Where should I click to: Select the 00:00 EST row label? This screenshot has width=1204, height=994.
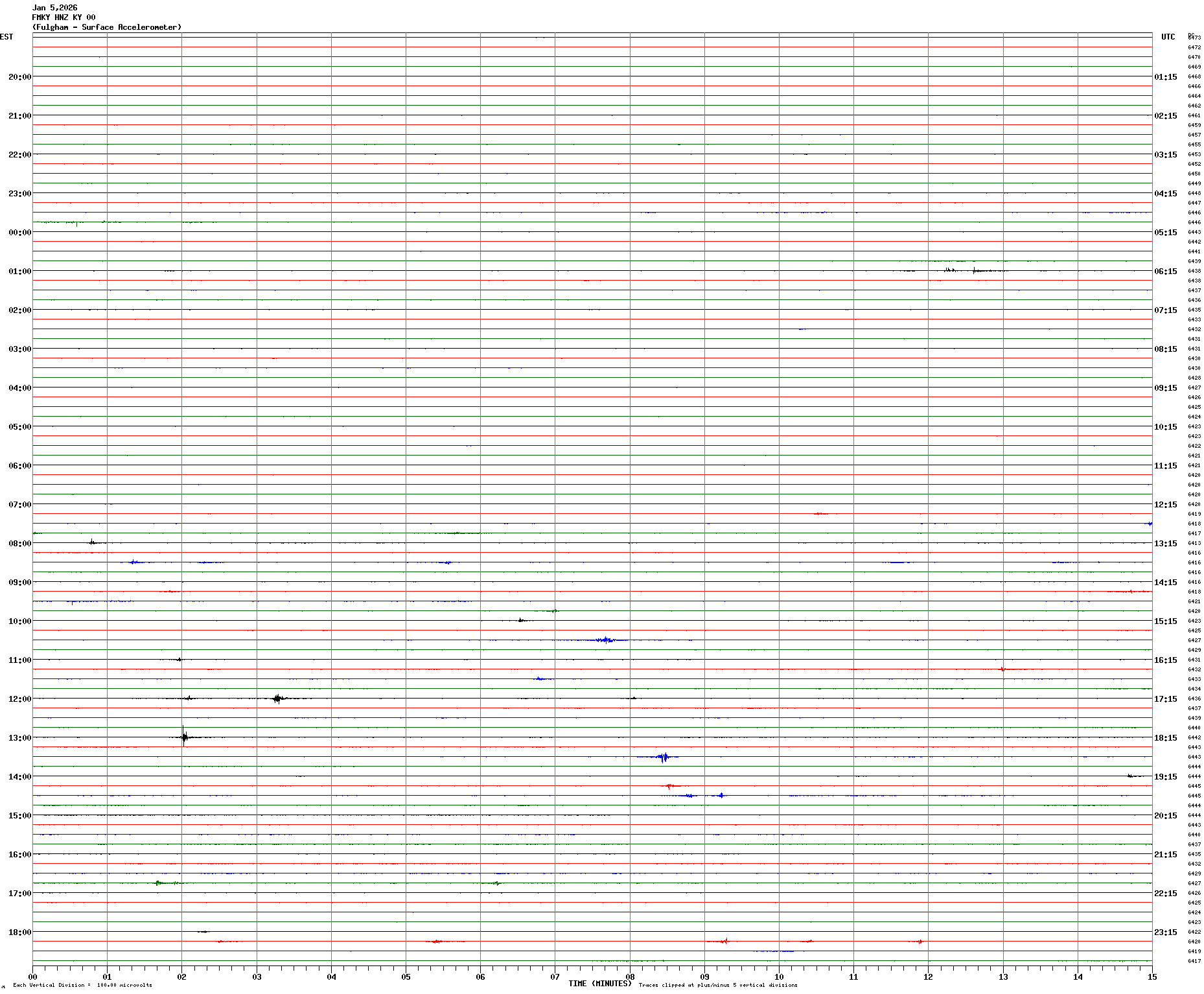point(19,233)
